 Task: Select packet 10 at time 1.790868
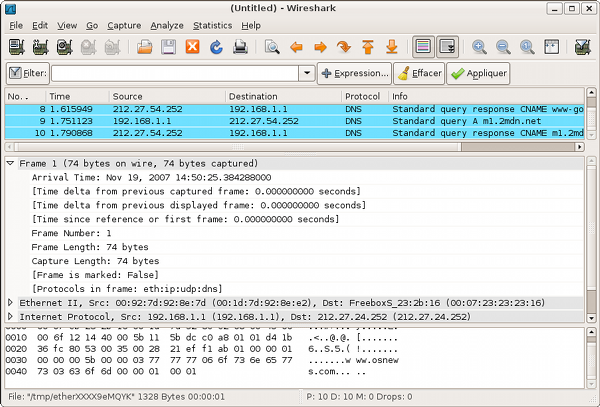[x=295, y=133]
